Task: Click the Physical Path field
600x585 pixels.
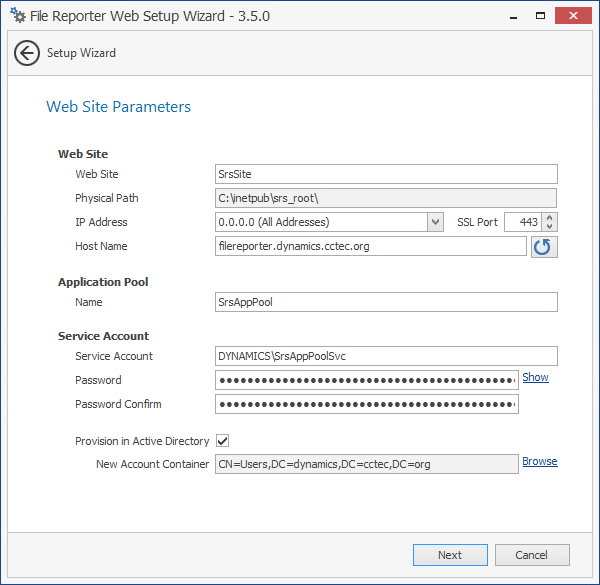Action: [x=386, y=198]
